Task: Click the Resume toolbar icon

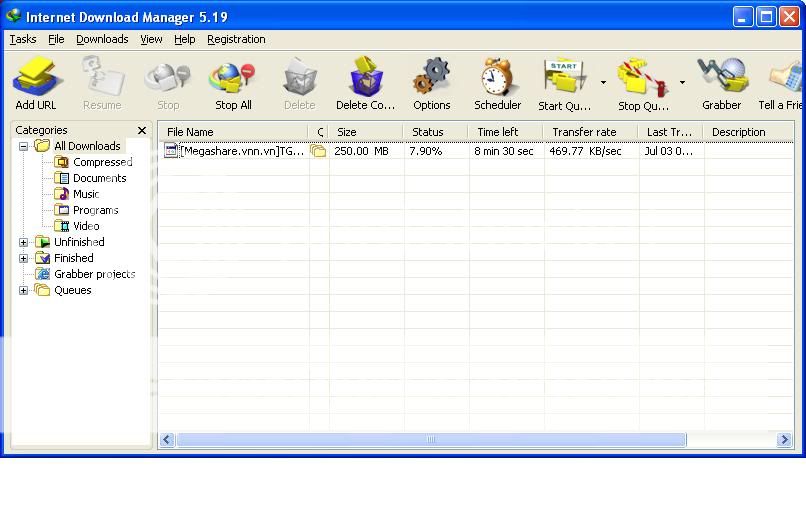Action: click(103, 77)
